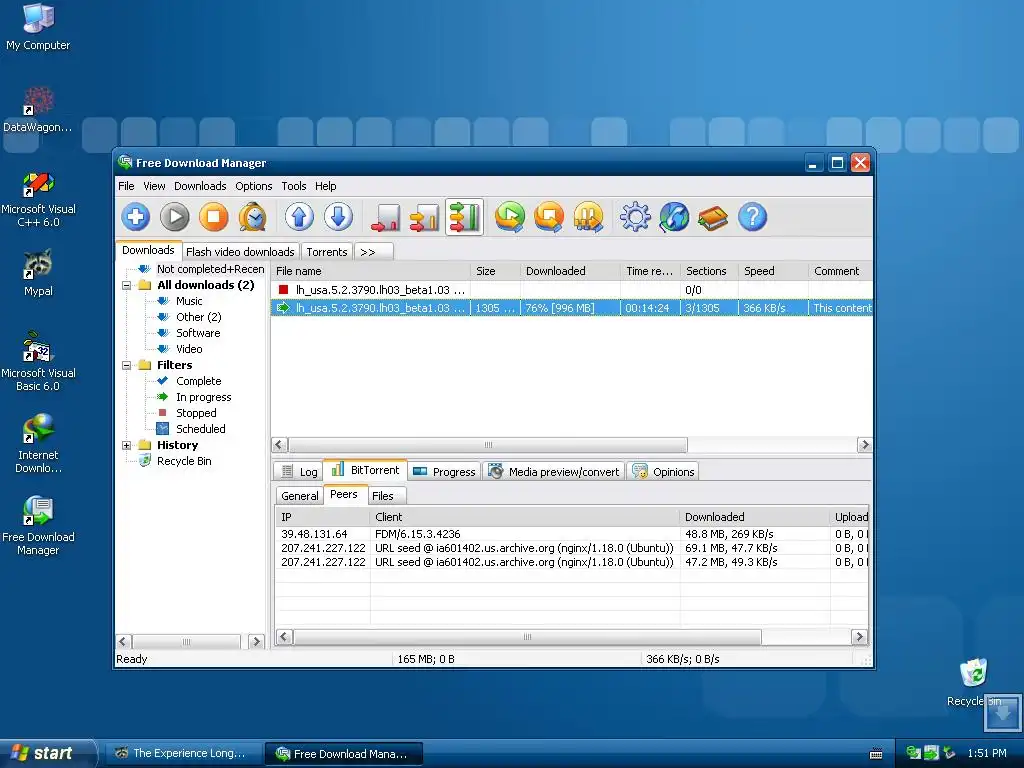Select the stopped download with red square icon
This screenshot has width=1024, height=768.
(x=571, y=290)
